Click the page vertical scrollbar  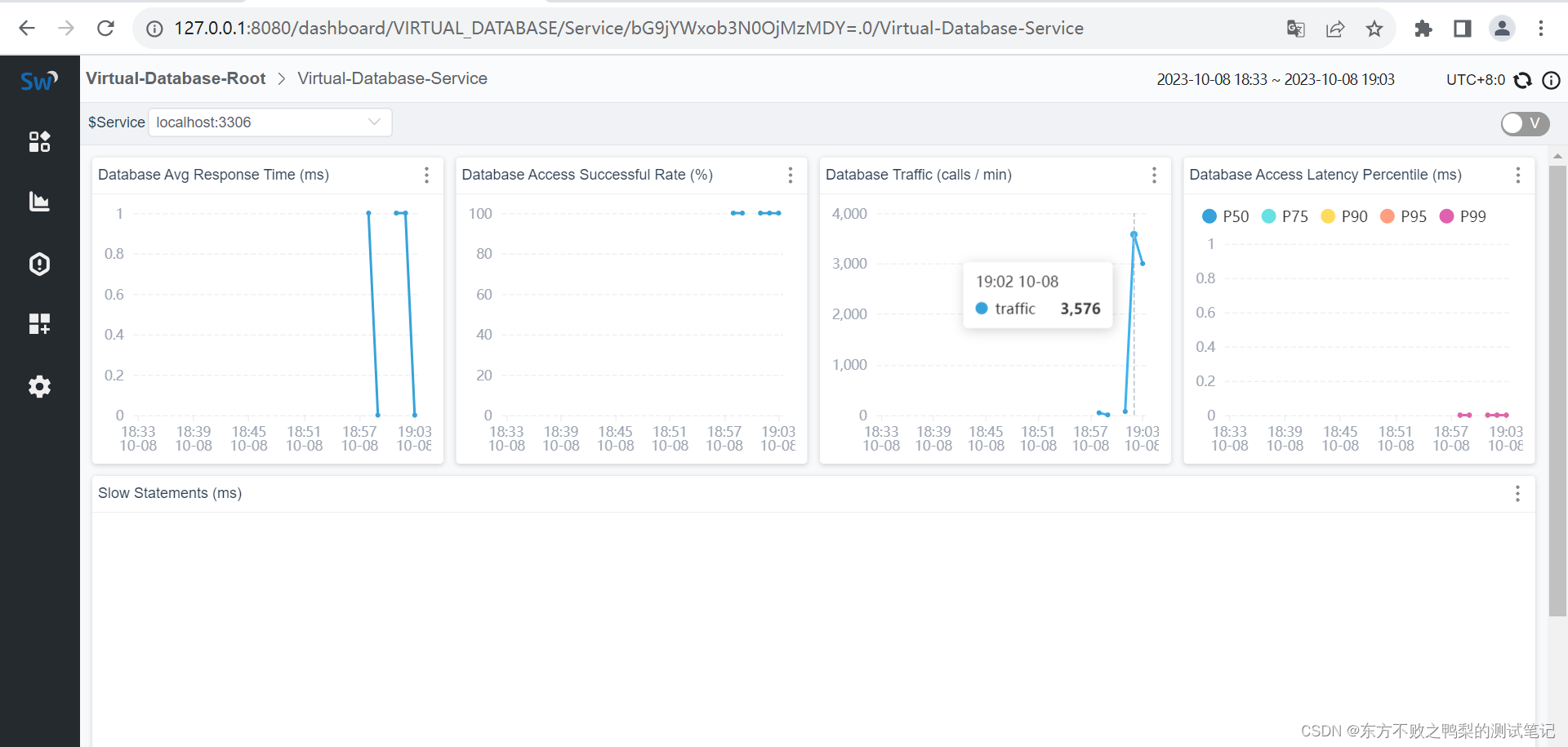(1557, 392)
